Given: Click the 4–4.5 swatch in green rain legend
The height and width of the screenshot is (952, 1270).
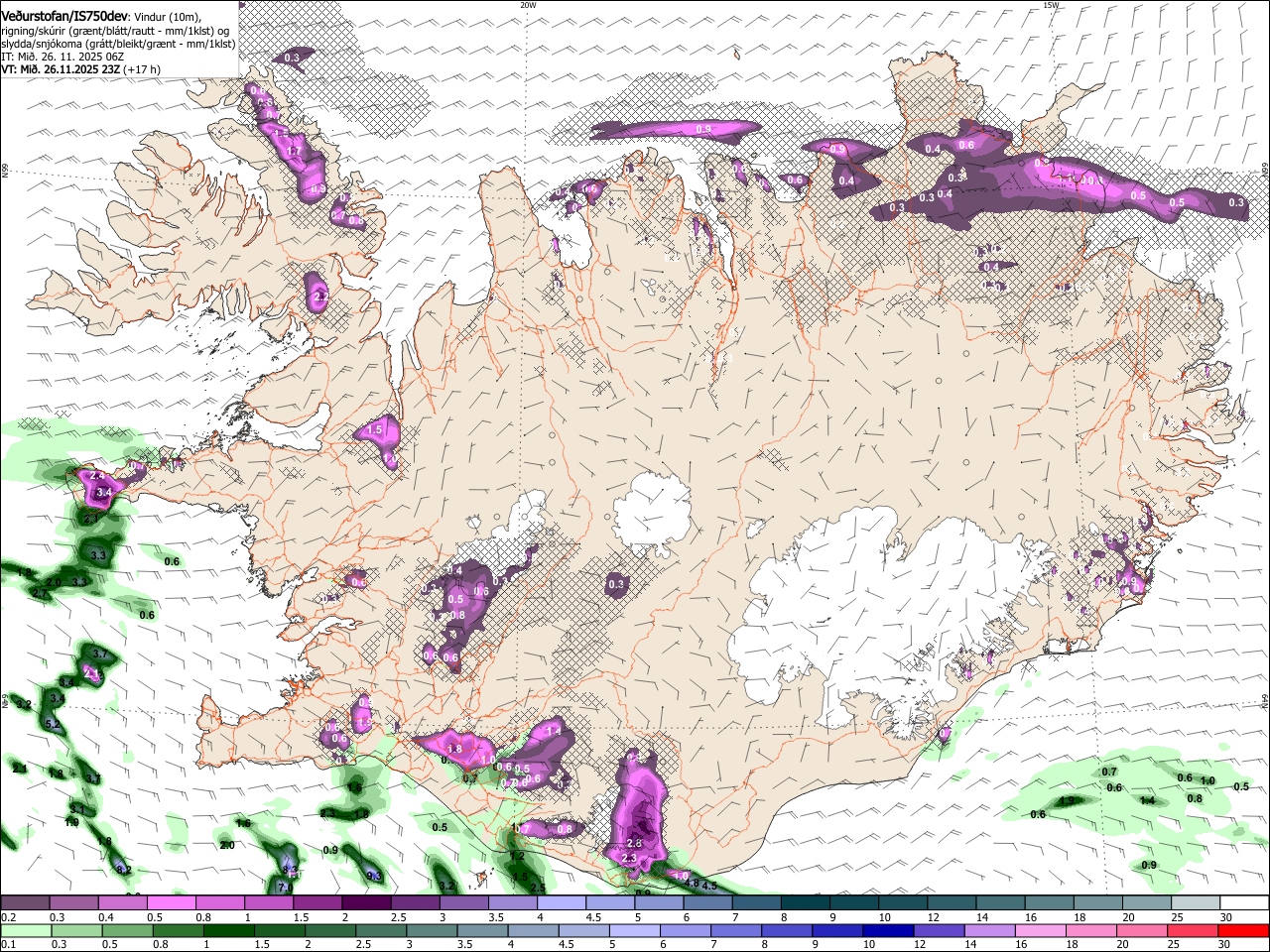Looking at the screenshot, I should pyautogui.click(x=532, y=930).
